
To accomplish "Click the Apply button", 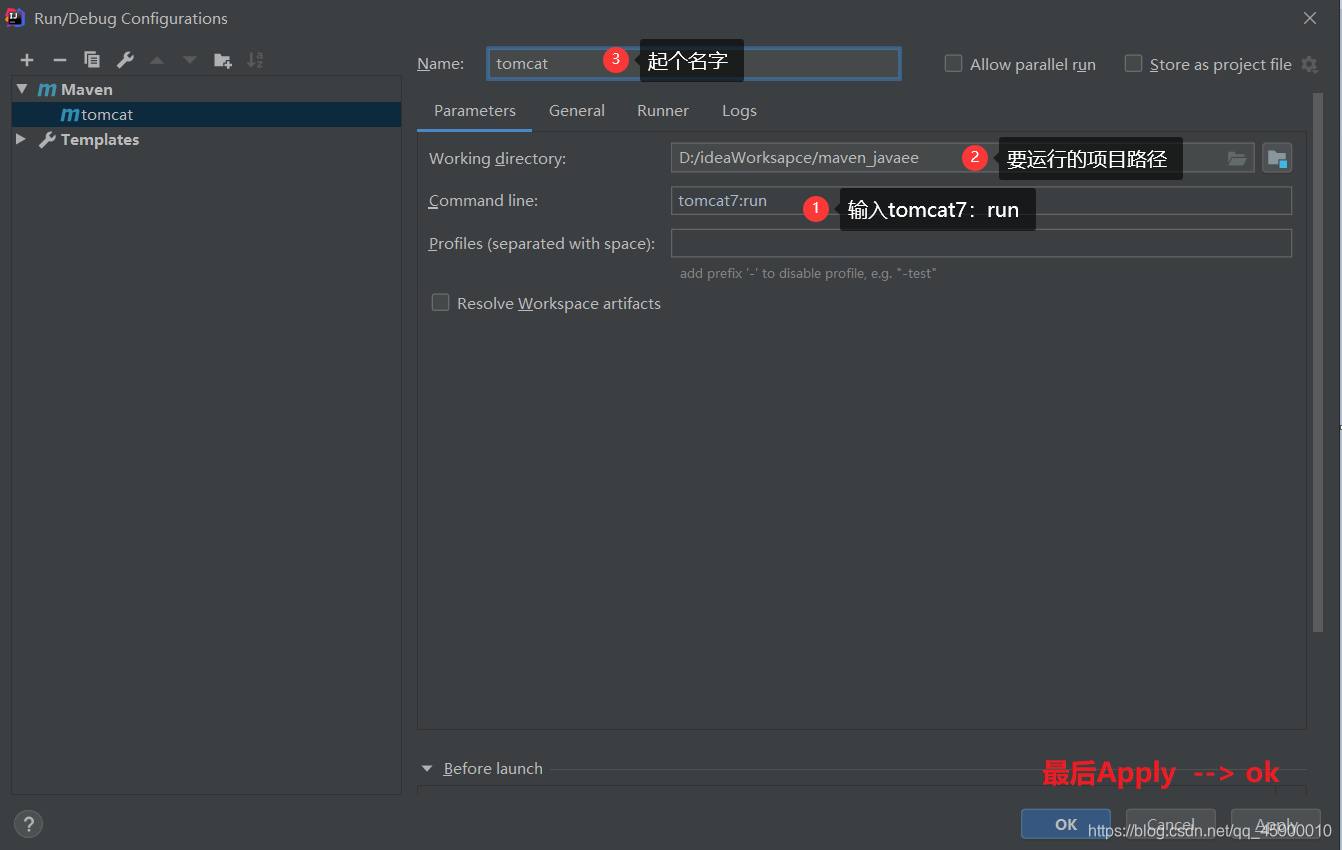I will (x=1276, y=824).
